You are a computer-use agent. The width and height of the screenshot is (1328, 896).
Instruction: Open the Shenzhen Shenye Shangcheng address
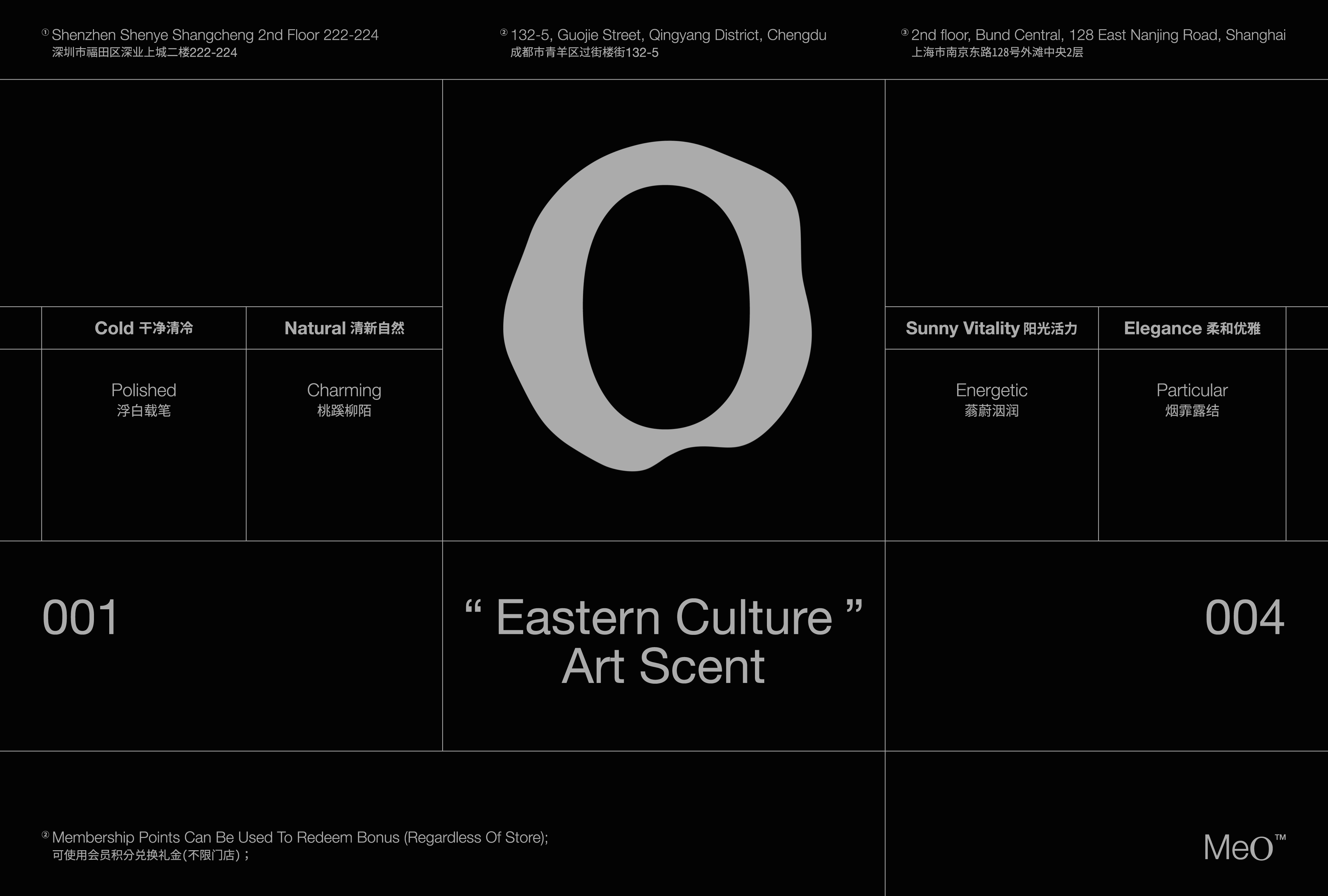click(215, 36)
